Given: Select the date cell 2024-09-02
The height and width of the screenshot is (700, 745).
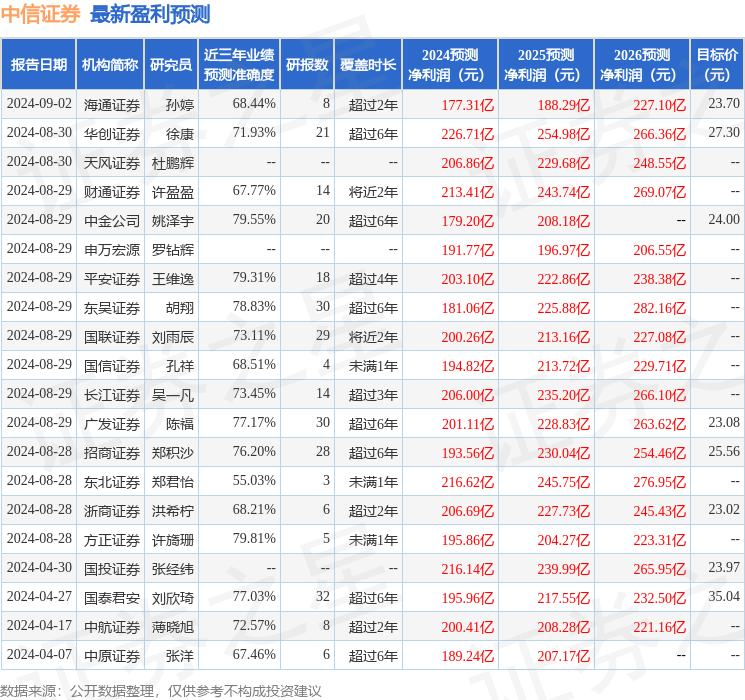Looking at the screenshot, I should [x=39, y=104].
